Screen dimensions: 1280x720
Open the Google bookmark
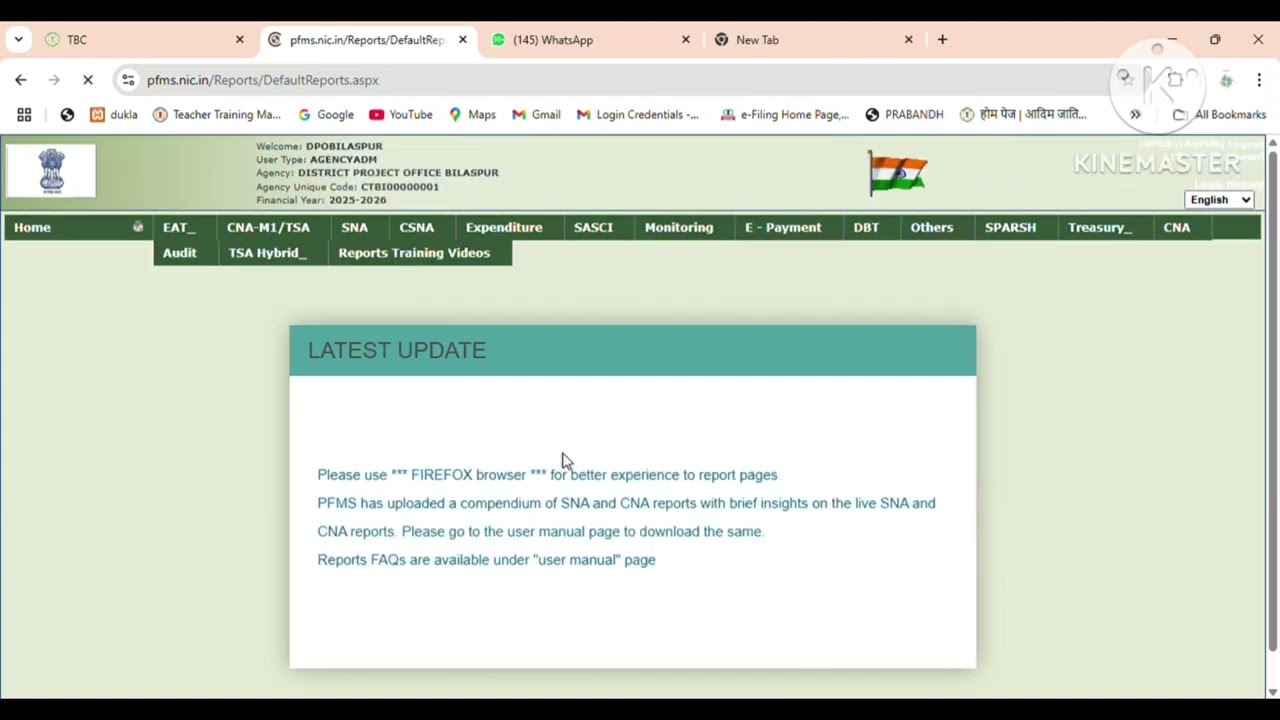326,115
